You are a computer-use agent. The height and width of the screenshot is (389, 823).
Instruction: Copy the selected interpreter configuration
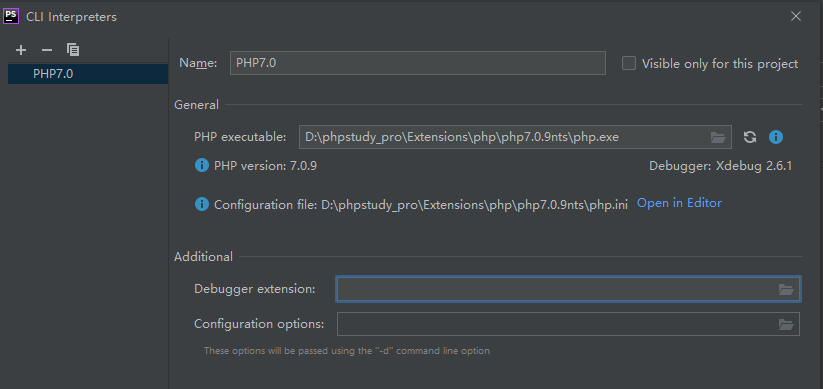(73, 50)
